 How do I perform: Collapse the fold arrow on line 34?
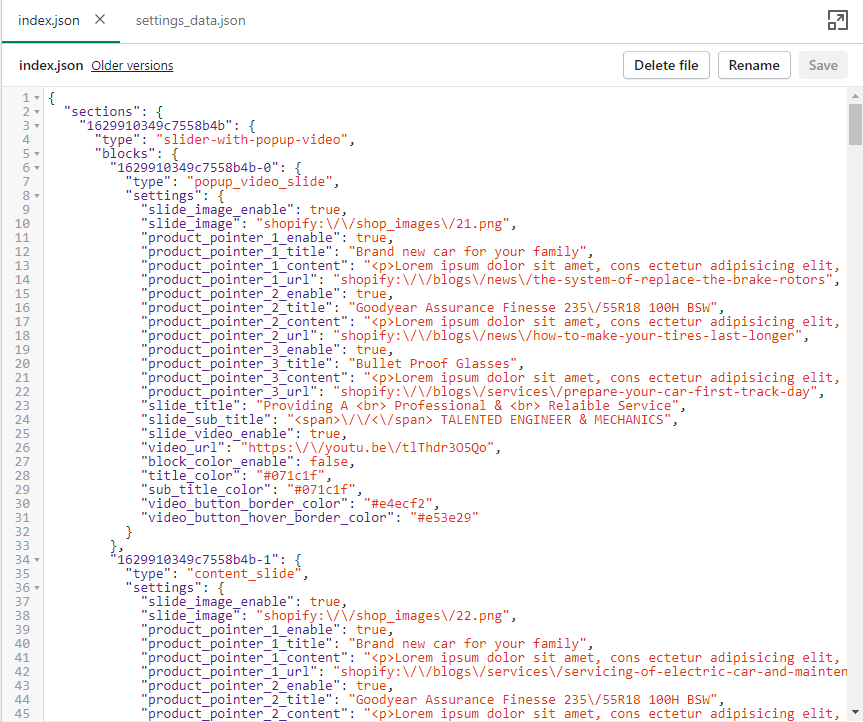(x=37, y=560)
